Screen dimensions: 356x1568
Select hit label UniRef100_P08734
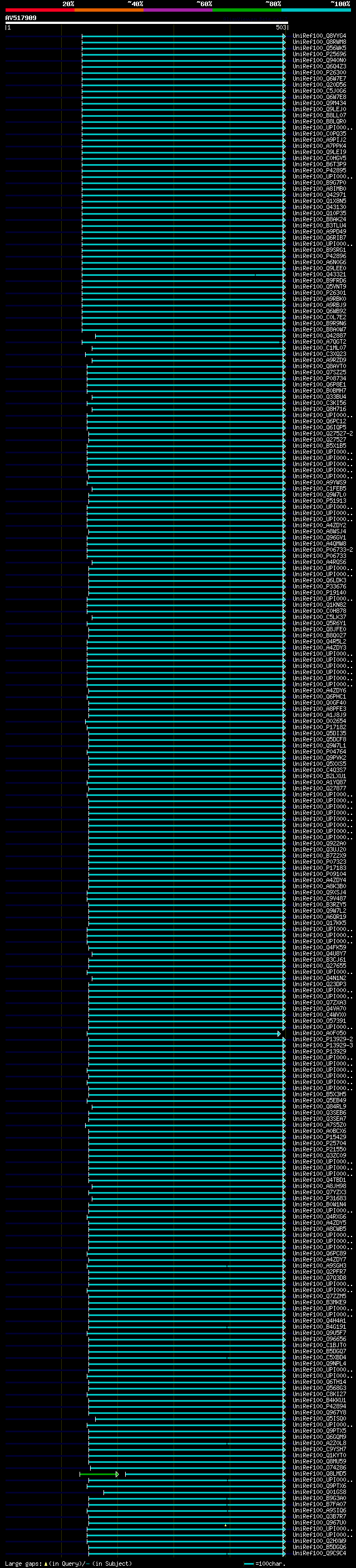pyautogui.click(x=319, y=379)
